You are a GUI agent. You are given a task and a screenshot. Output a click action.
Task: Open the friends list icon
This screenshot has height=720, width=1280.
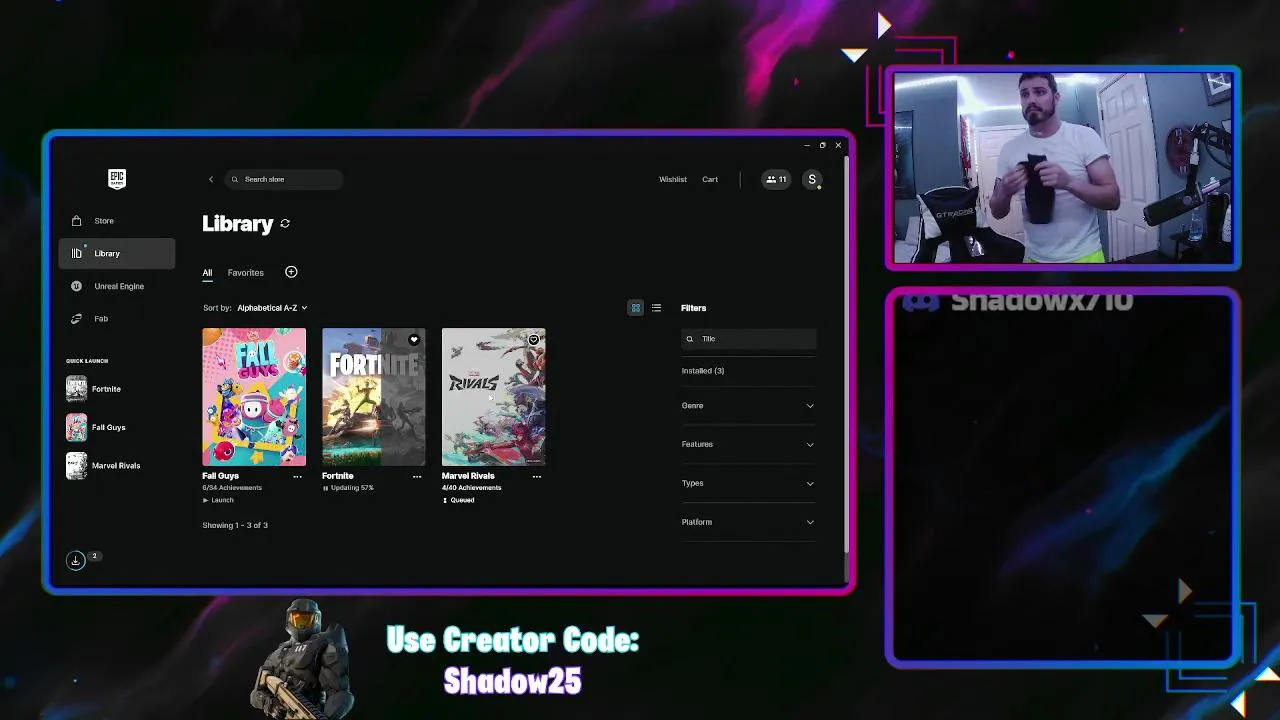[x=775, y=179]
